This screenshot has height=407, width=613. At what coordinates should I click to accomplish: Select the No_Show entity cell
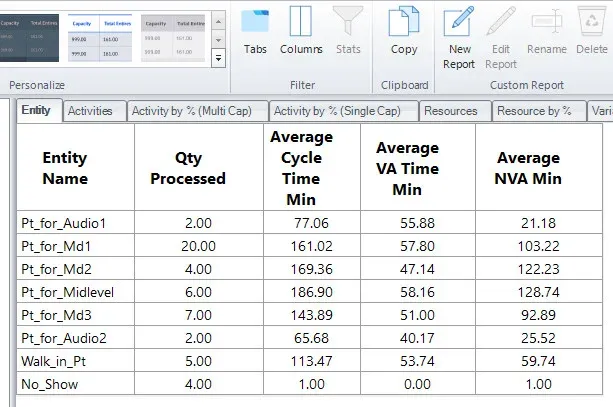(x=75, y=384)
